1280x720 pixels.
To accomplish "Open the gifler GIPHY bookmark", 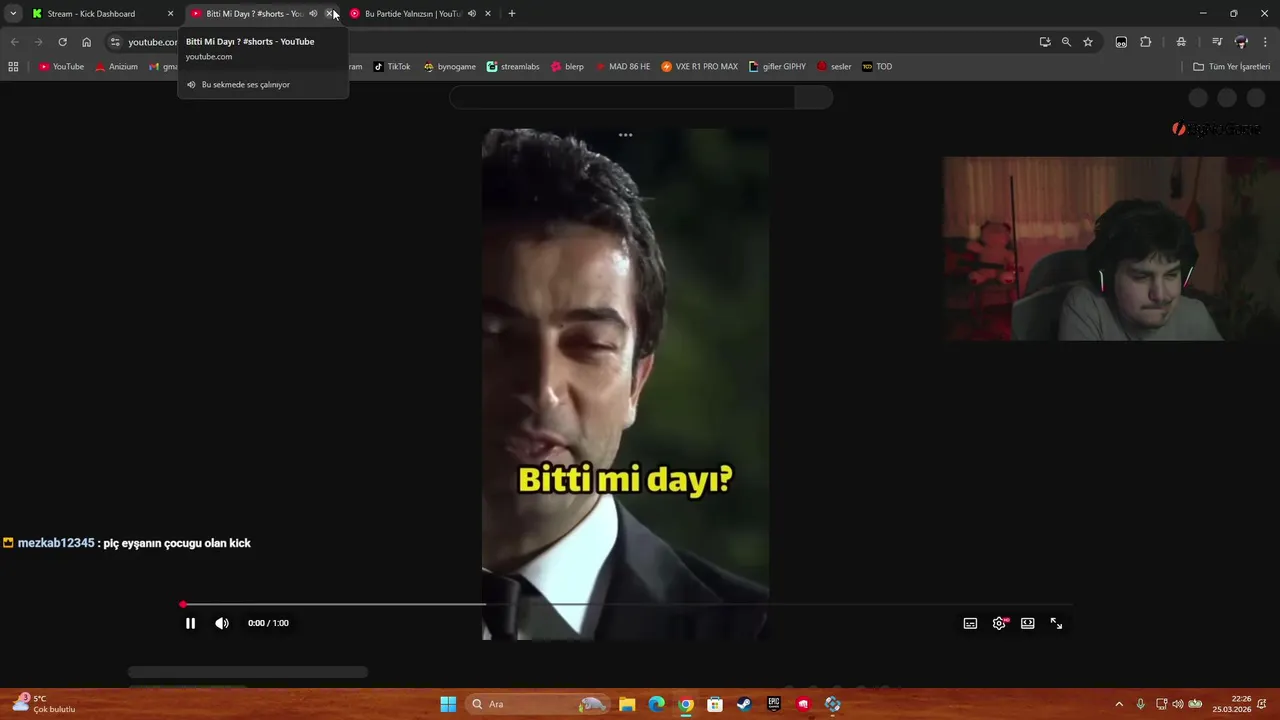I will coord(777,67).
